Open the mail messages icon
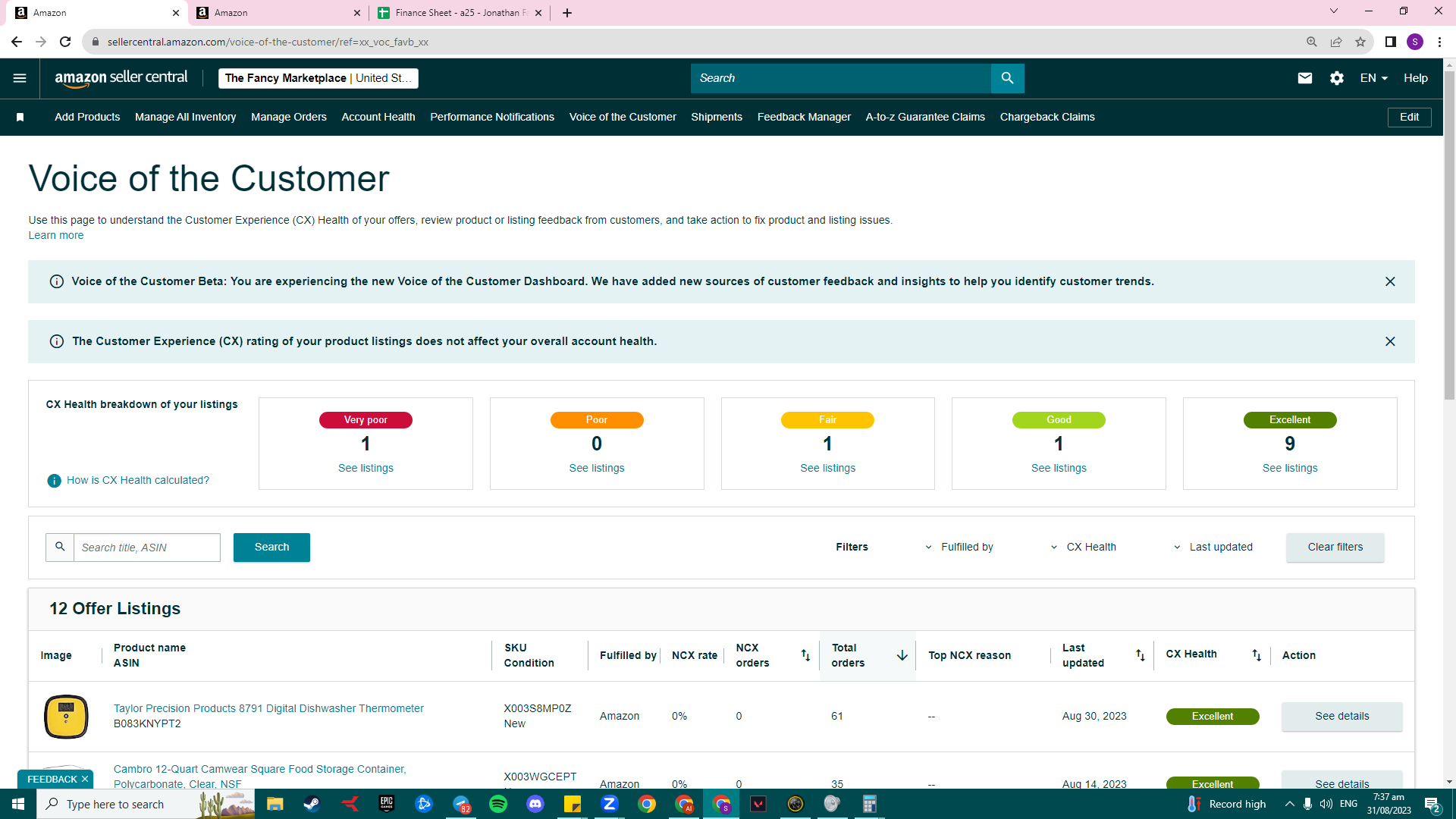1456x819 pixels. point(1304,78)
